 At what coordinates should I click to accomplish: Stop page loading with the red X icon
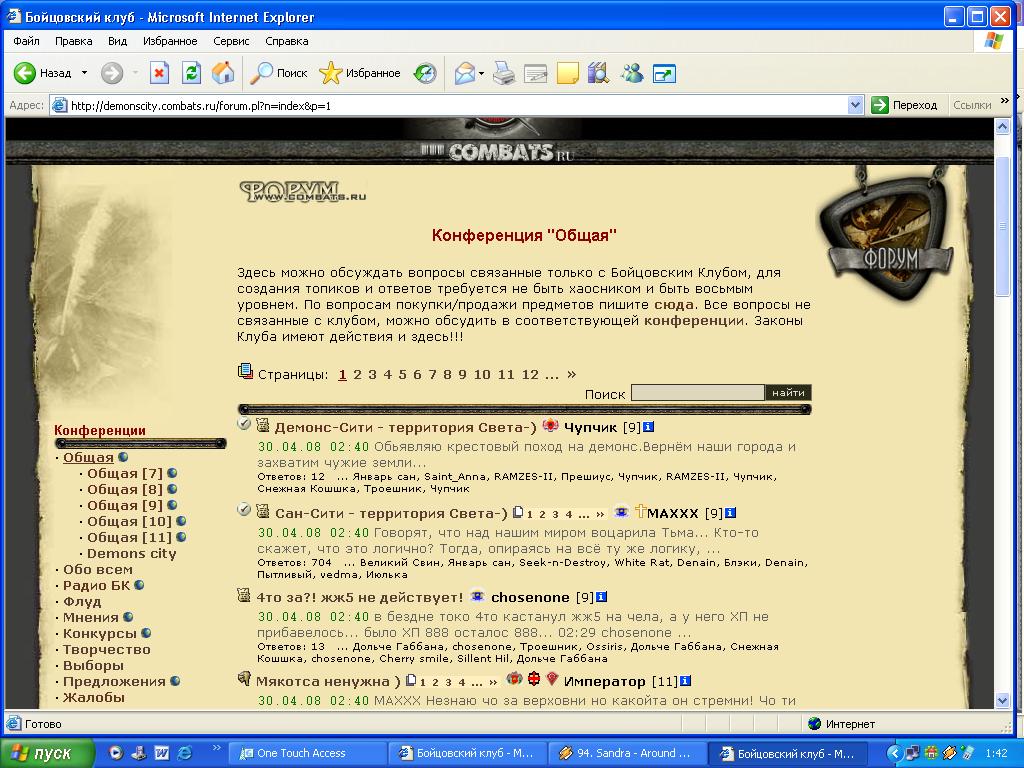coord(159,73)
